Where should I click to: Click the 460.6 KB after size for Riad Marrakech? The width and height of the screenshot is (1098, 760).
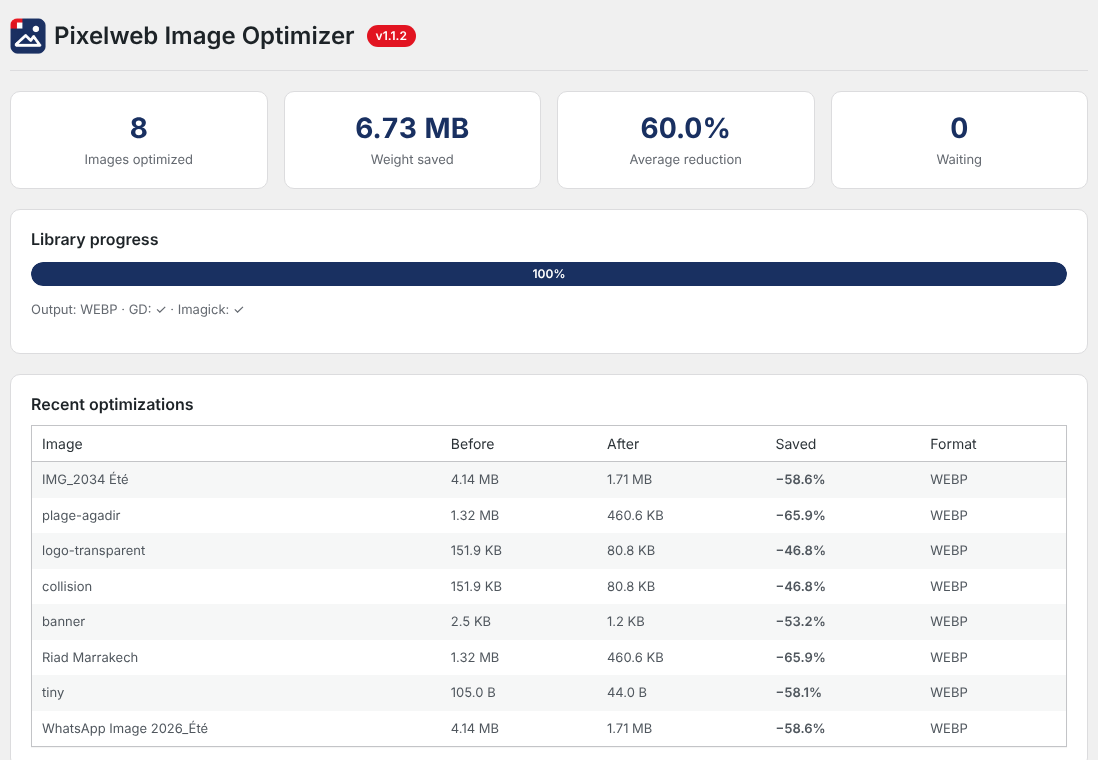(x=635, y=657)
